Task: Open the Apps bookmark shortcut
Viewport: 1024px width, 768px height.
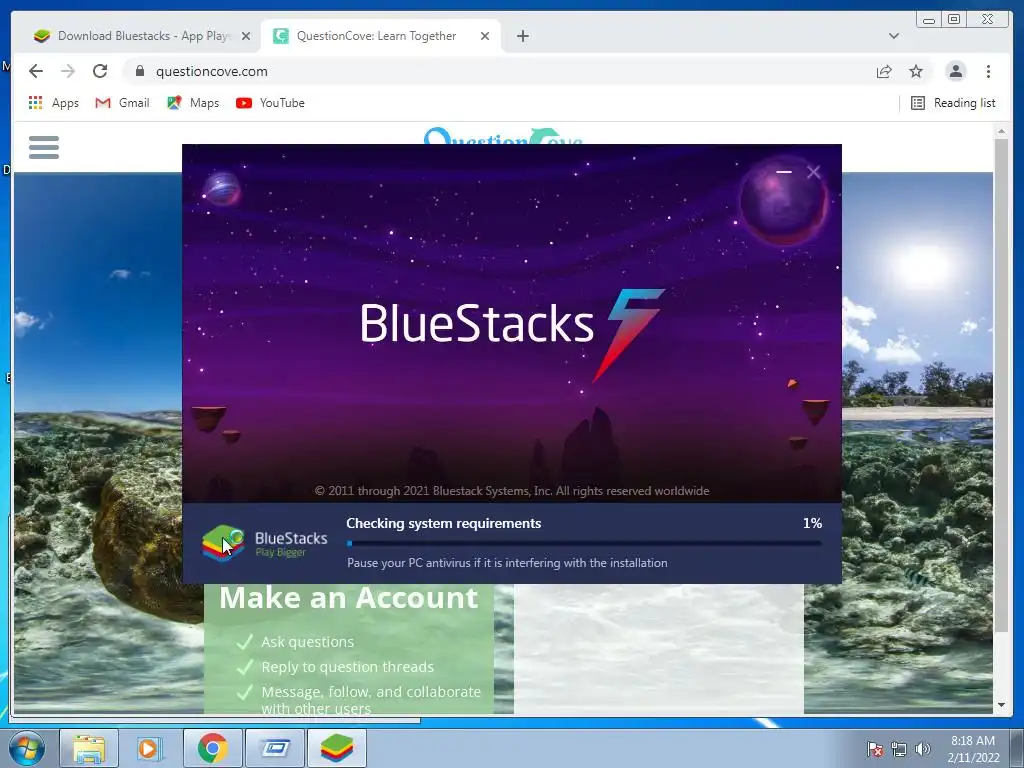Action: coord(54,103)
